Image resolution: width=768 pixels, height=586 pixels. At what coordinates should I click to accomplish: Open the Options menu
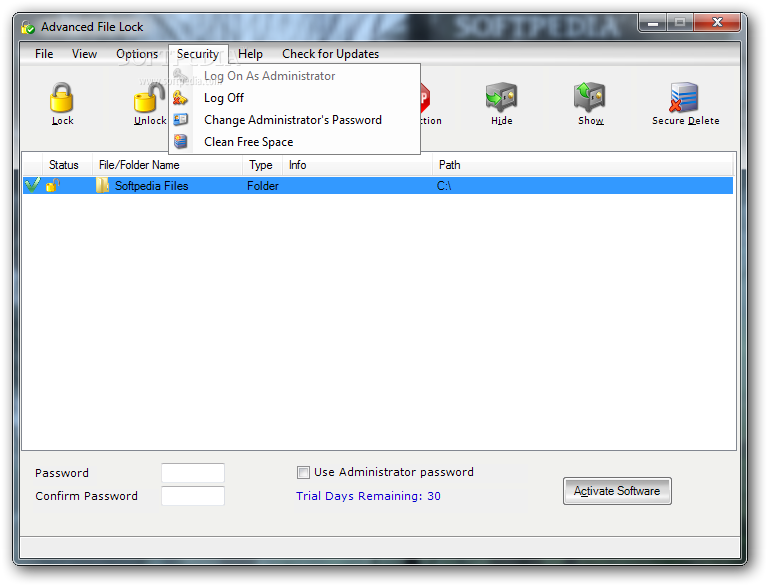tap(137, 54)
